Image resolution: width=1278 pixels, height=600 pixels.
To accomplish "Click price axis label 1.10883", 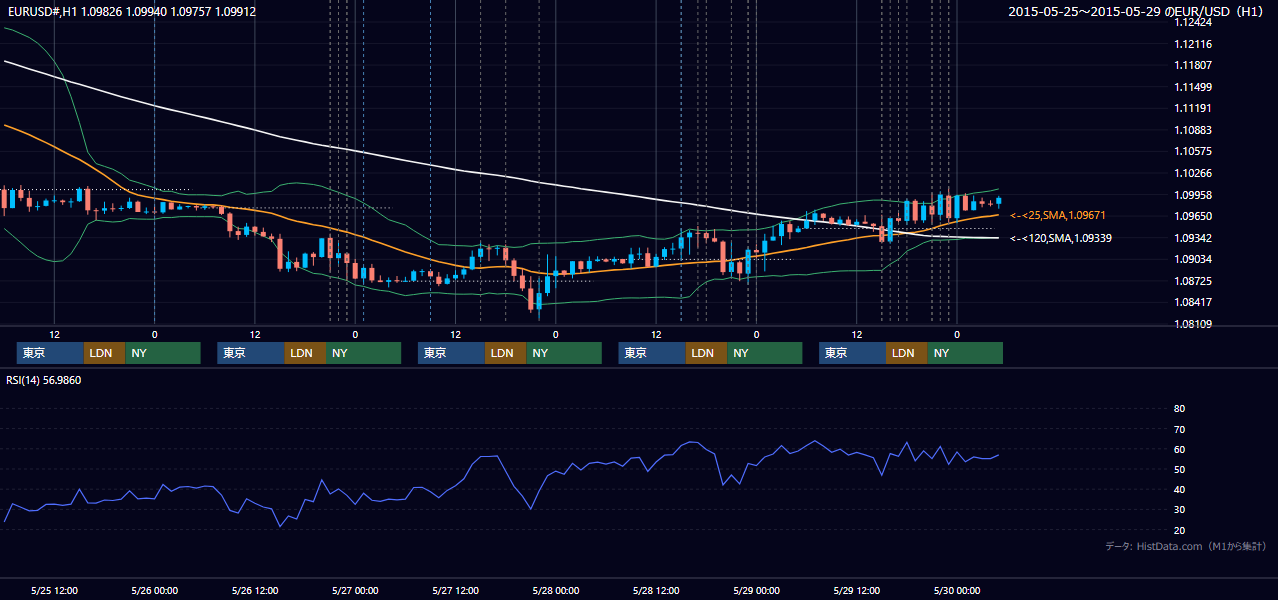I will (1194, 130).
